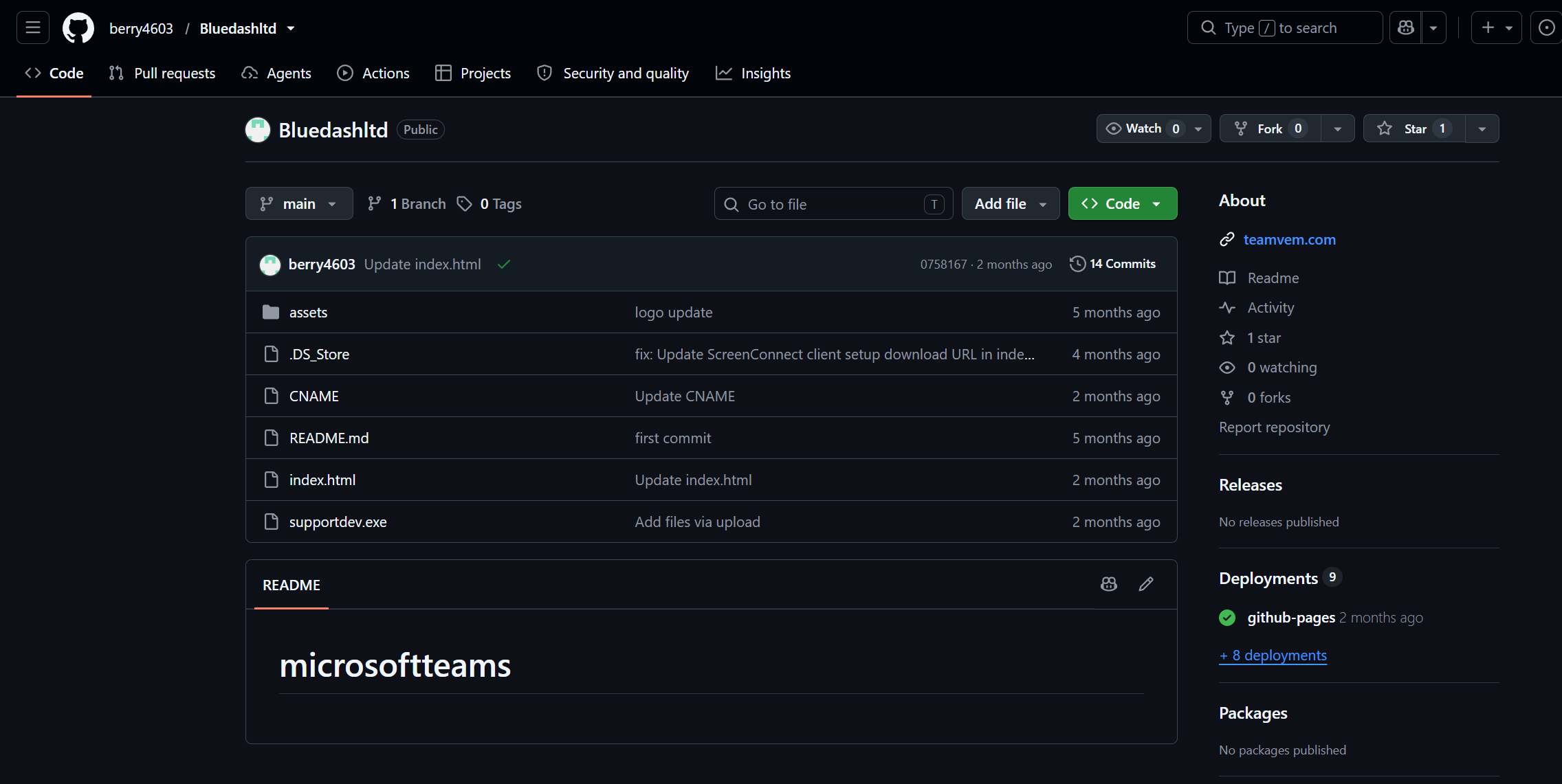Select the README tab in file viewer
Screen dimensions: 1562x784
tap(291, 585)
